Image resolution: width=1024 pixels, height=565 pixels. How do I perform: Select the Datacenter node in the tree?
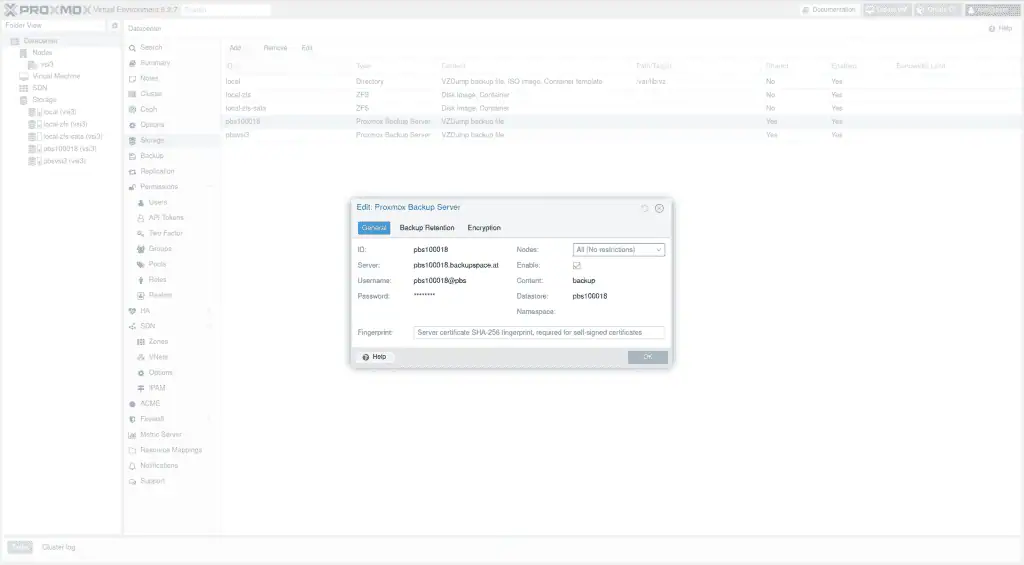40,41
